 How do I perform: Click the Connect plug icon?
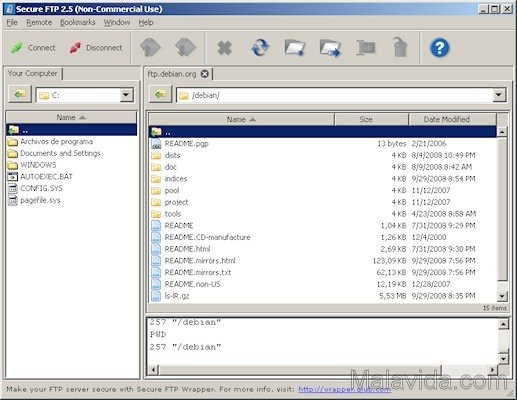[17, 48]
